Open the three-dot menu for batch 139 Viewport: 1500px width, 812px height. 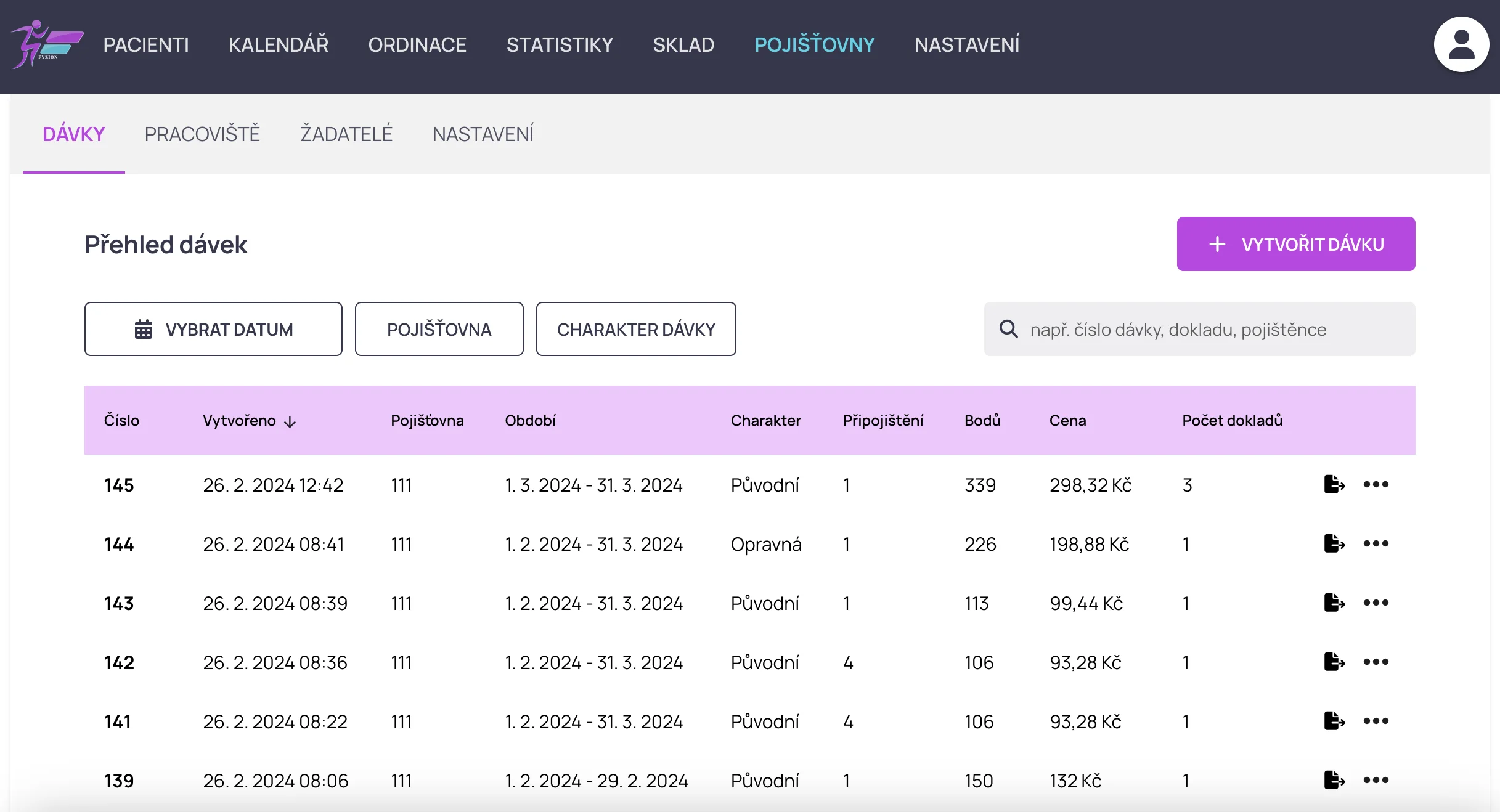1376,780
